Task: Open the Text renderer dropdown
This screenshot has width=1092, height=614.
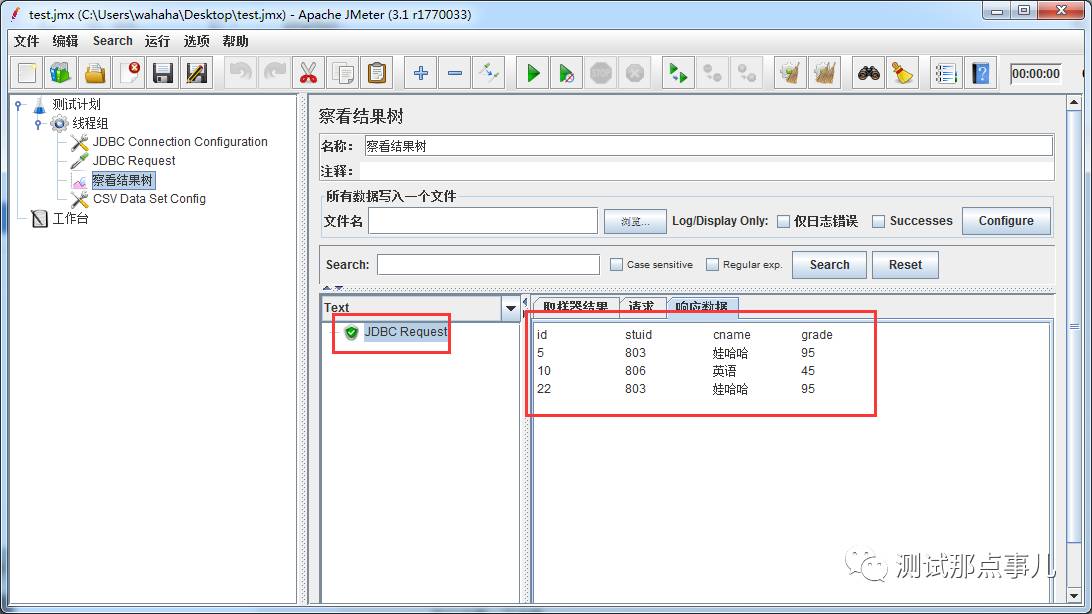Action: pyautogui.click(x=510, y=308)
